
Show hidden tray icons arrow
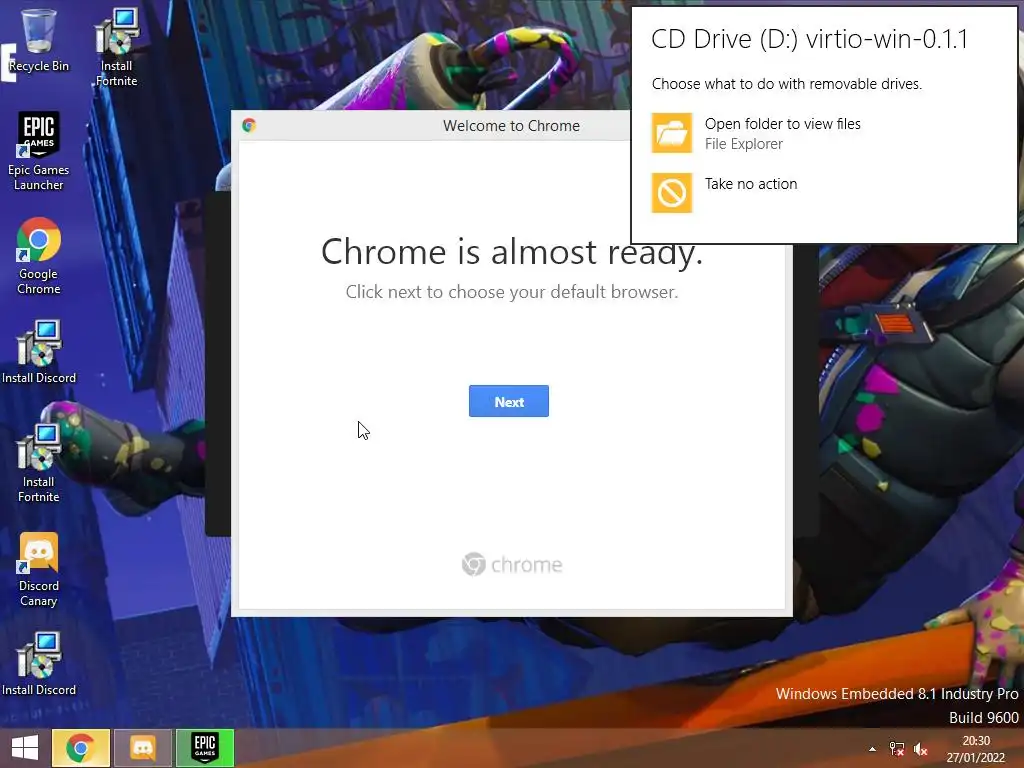click(872, 750)
